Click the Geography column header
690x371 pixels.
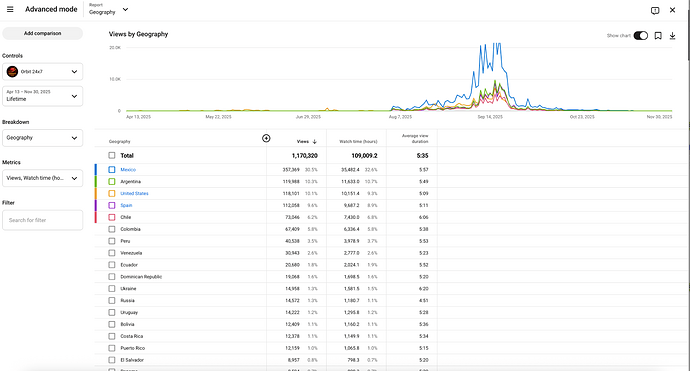pos(120,142)
